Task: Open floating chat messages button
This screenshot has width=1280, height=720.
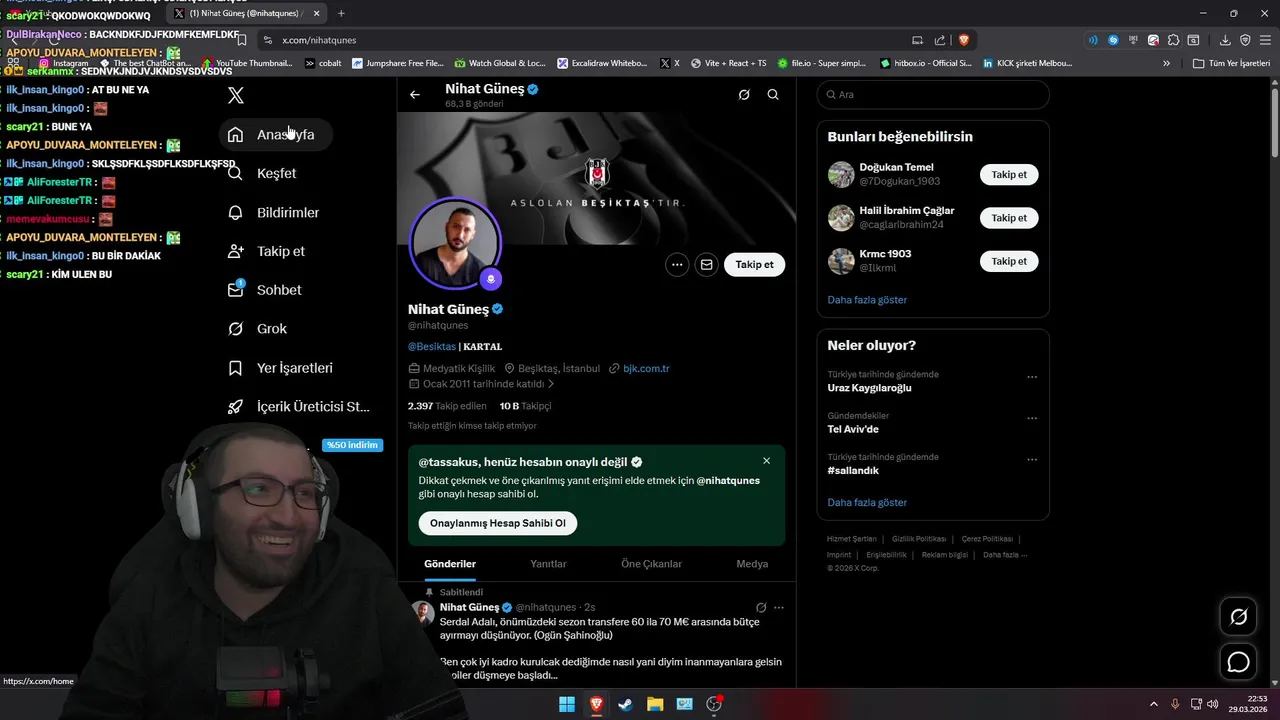Action: click(1239, 662)
